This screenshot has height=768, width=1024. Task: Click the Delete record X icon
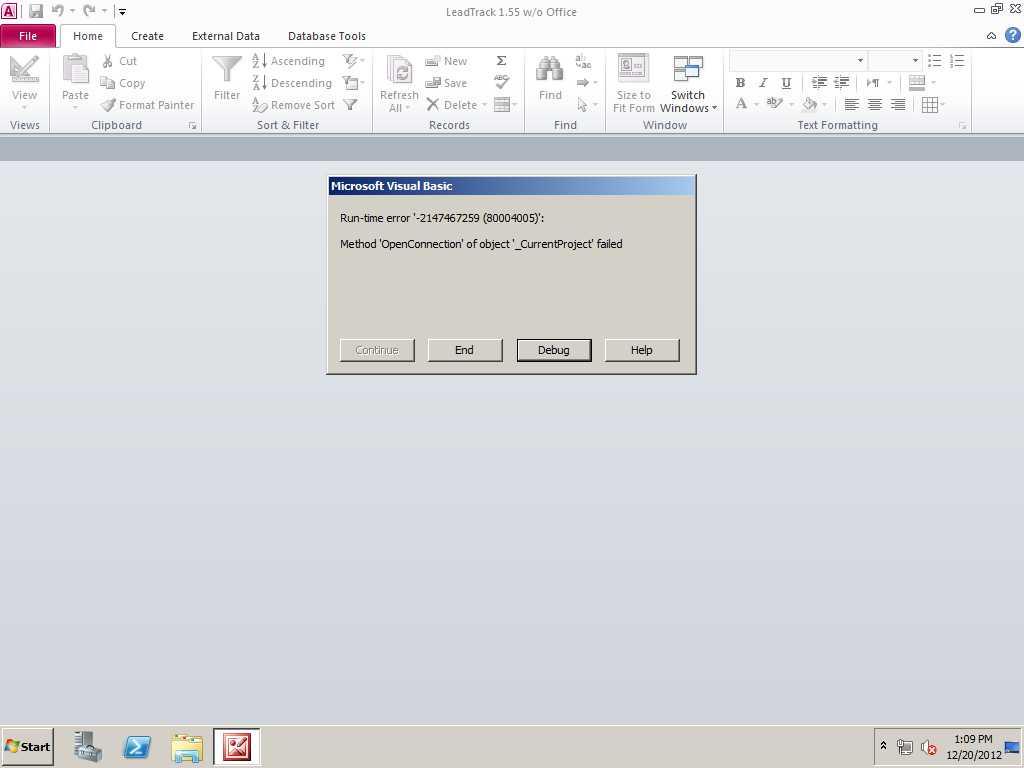point(432,104)
